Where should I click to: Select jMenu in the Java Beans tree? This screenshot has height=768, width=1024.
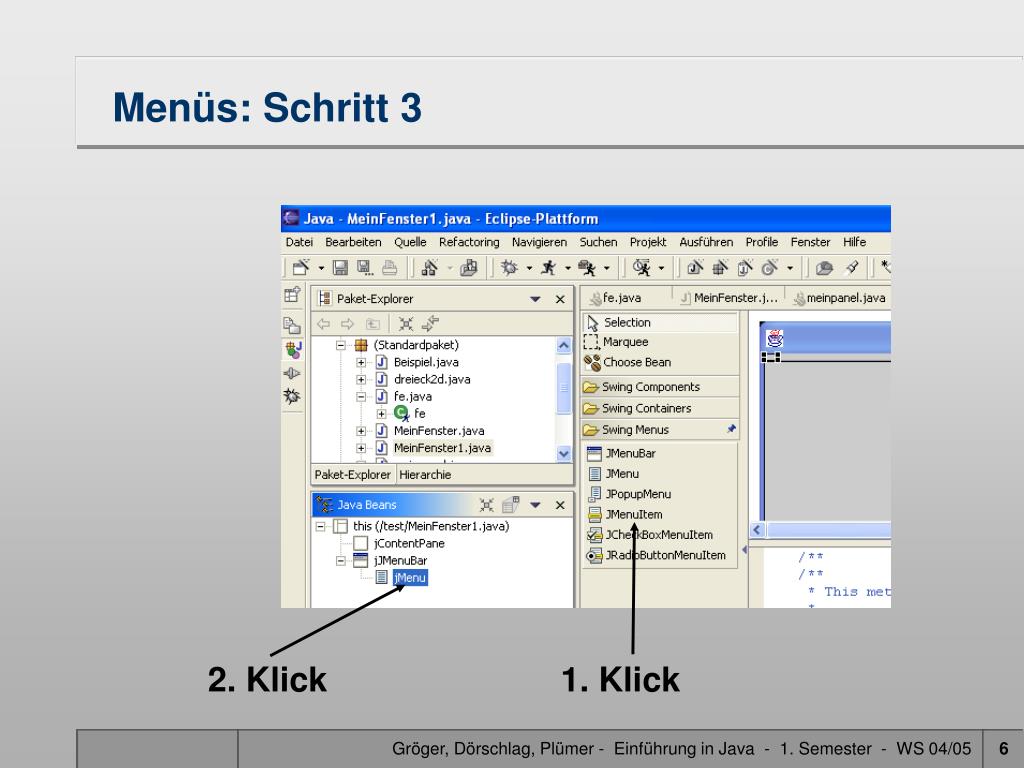(x=410, y=578)
